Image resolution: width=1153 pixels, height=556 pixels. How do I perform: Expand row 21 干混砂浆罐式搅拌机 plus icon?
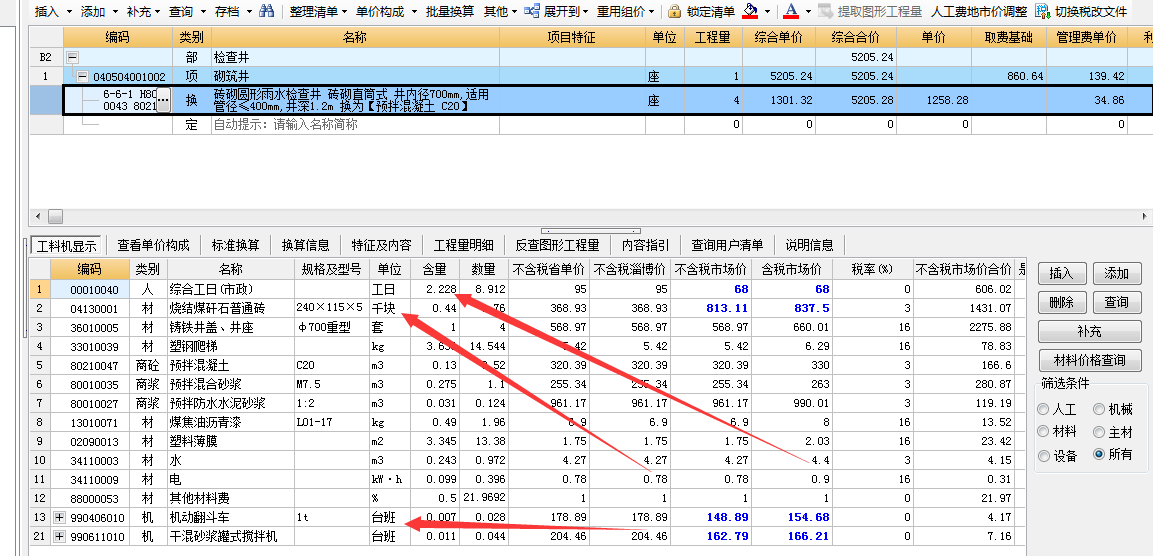pos(60,537)
